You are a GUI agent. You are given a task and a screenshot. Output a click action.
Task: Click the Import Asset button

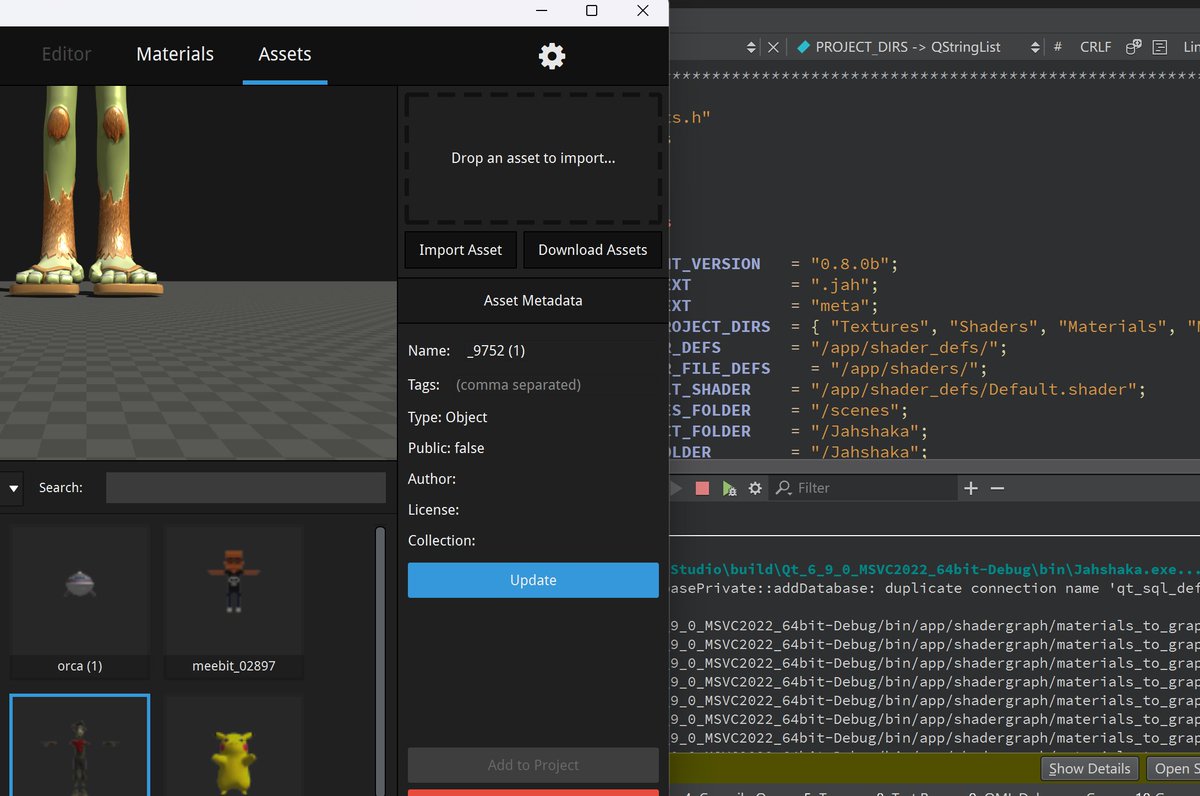(460, 250)
